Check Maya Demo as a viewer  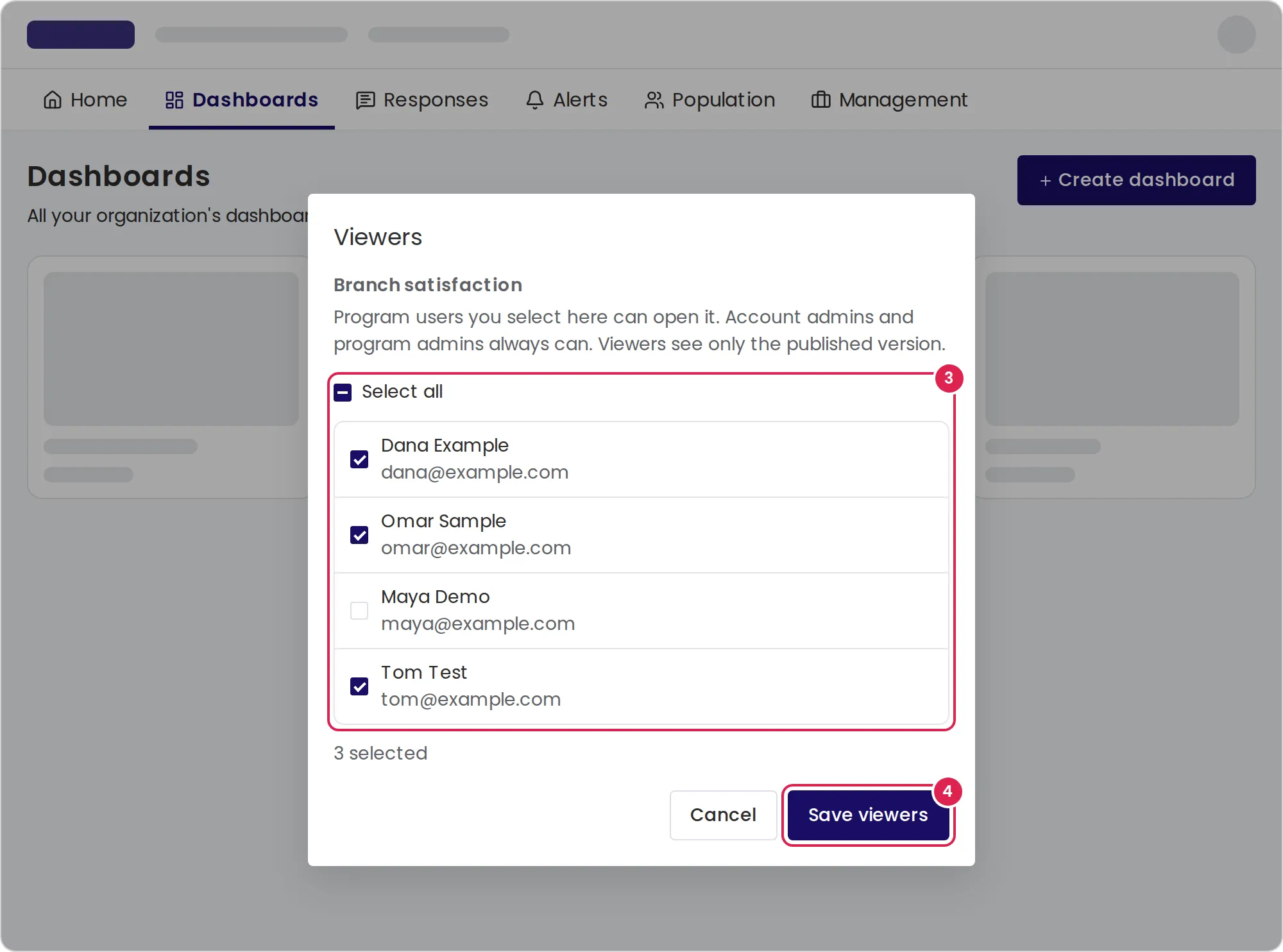pos(359,611)
